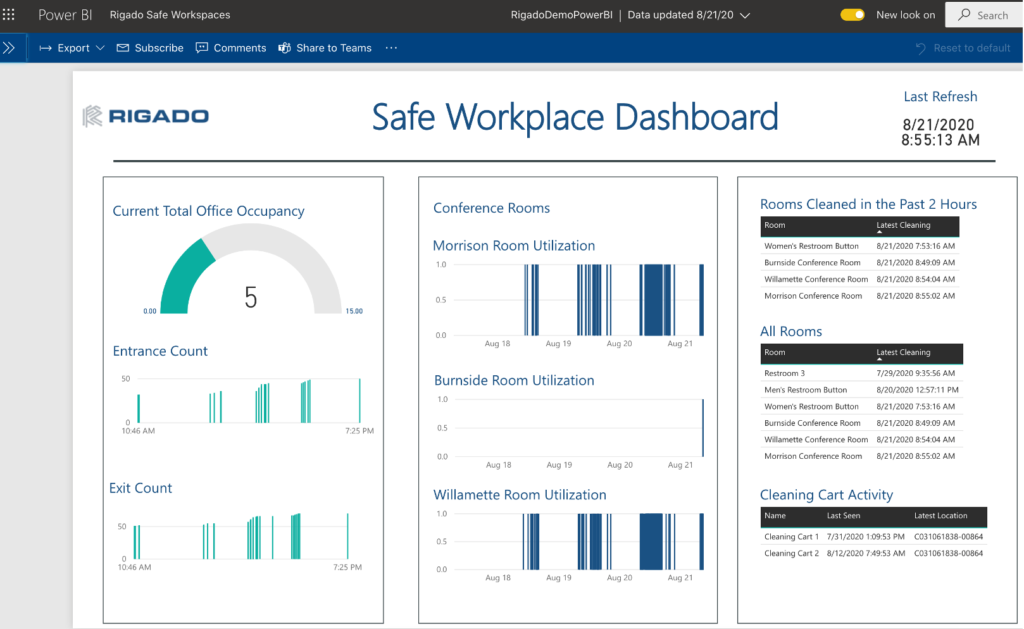Click the Export arrow icon

click(x=45, y=48)
